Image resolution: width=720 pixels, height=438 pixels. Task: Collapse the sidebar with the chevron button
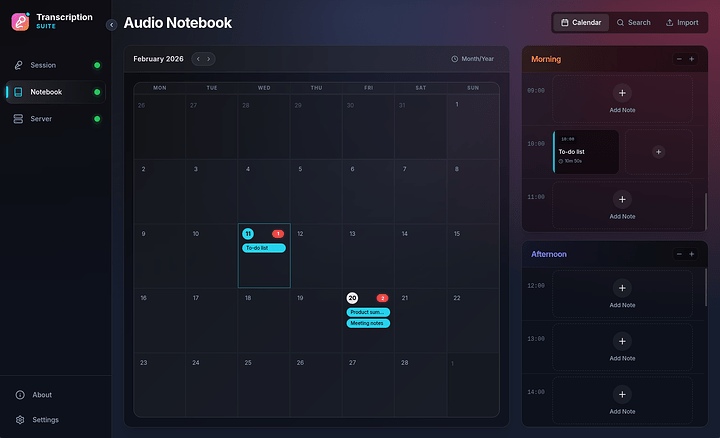pyautogui.click(x=112, y=25)
